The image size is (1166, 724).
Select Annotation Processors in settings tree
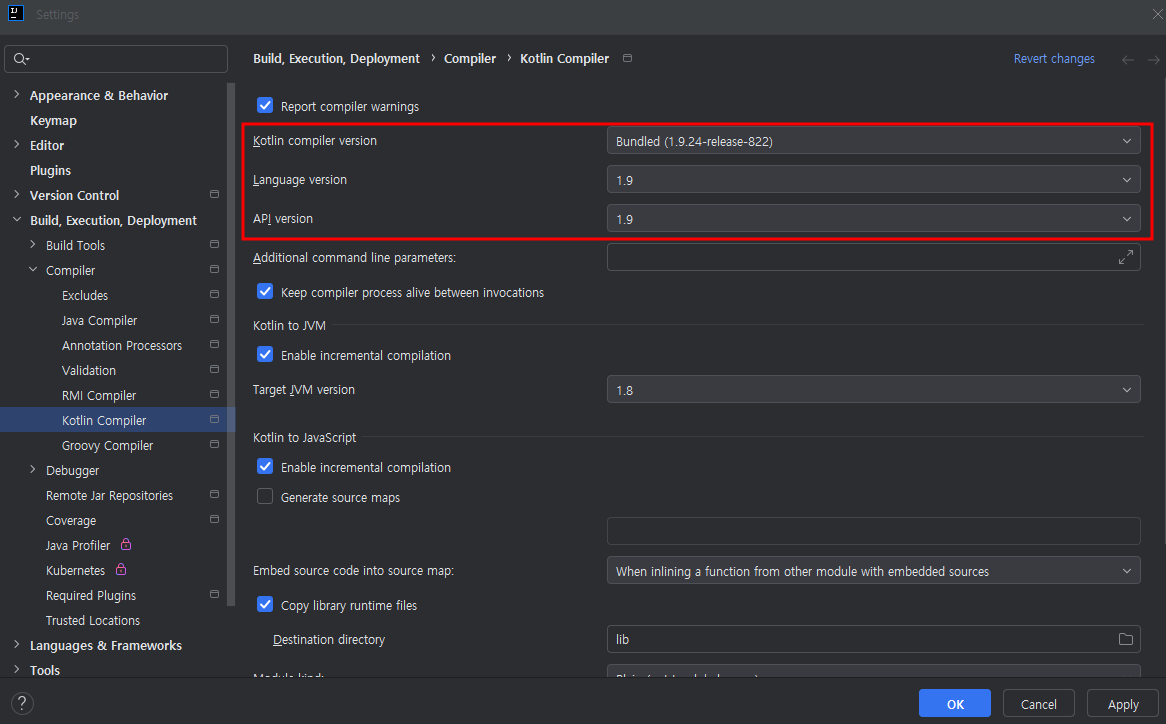pyautogui.click(x=122, y=346)
